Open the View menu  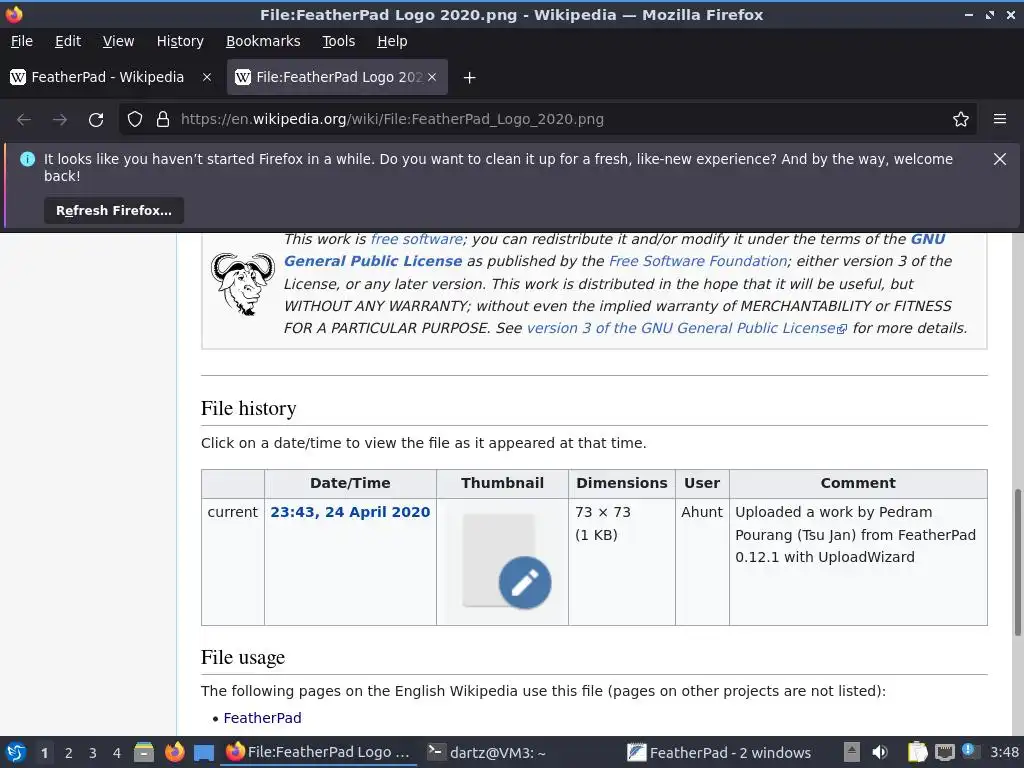118,41
